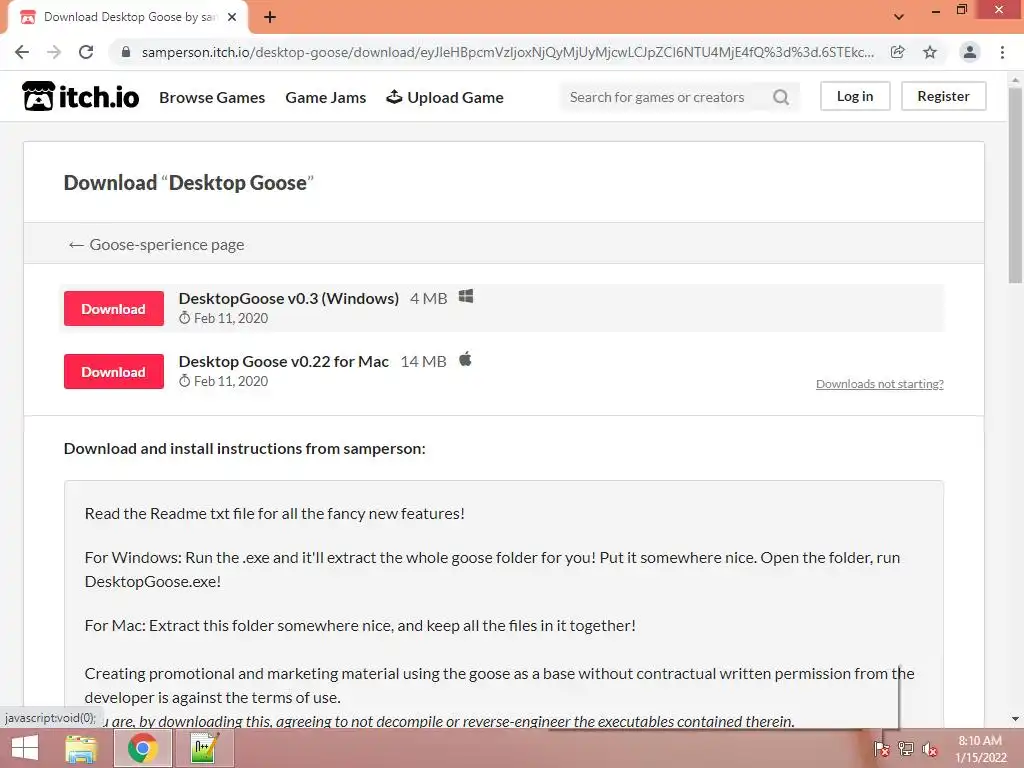Click 'Download and install instructions from samperson' heading
Image resolution: width=1024 pixels, height=768 pixels.
244,449
